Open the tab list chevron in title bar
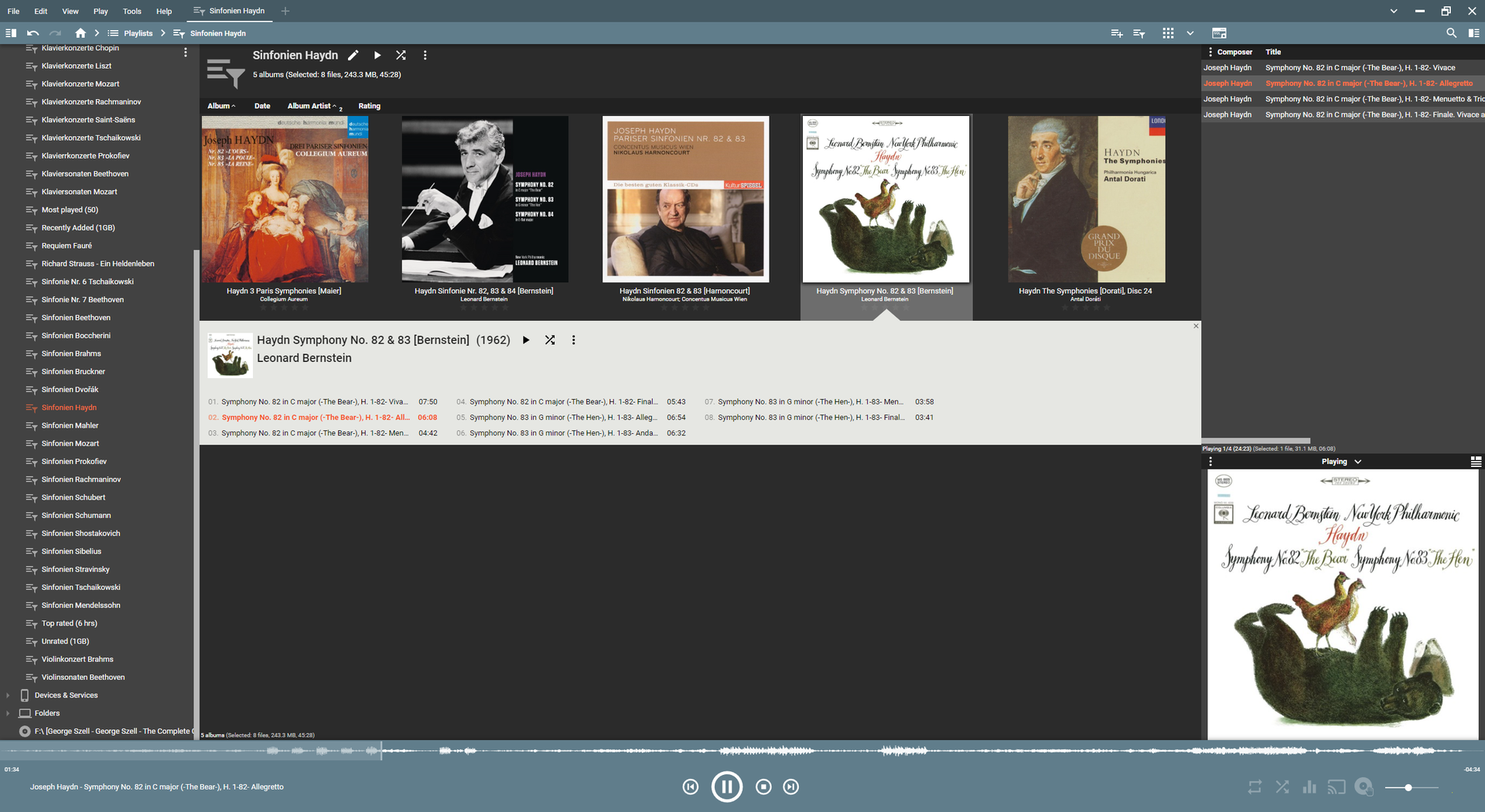This screenshot has height=812, width=1485. [1394, 11]
